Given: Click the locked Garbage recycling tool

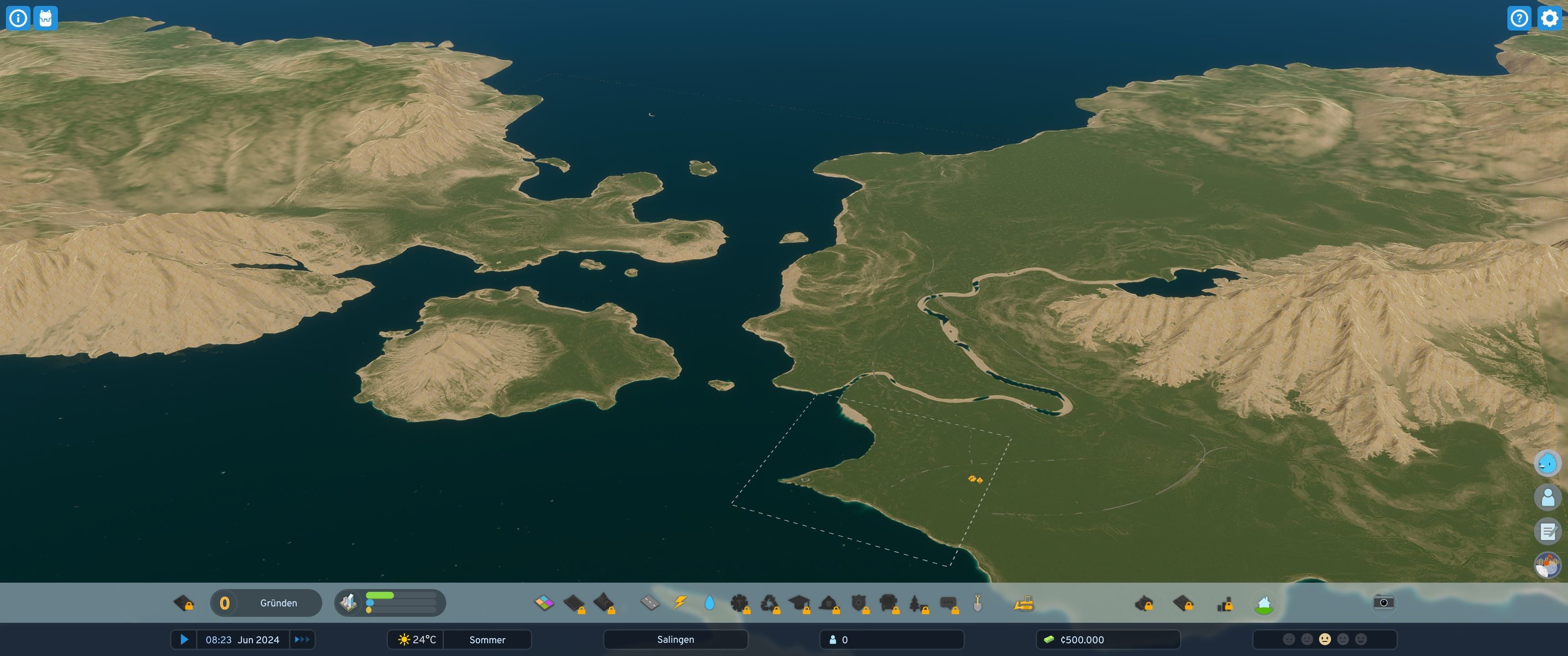Looking at the screenshot, I should (771, 603).
